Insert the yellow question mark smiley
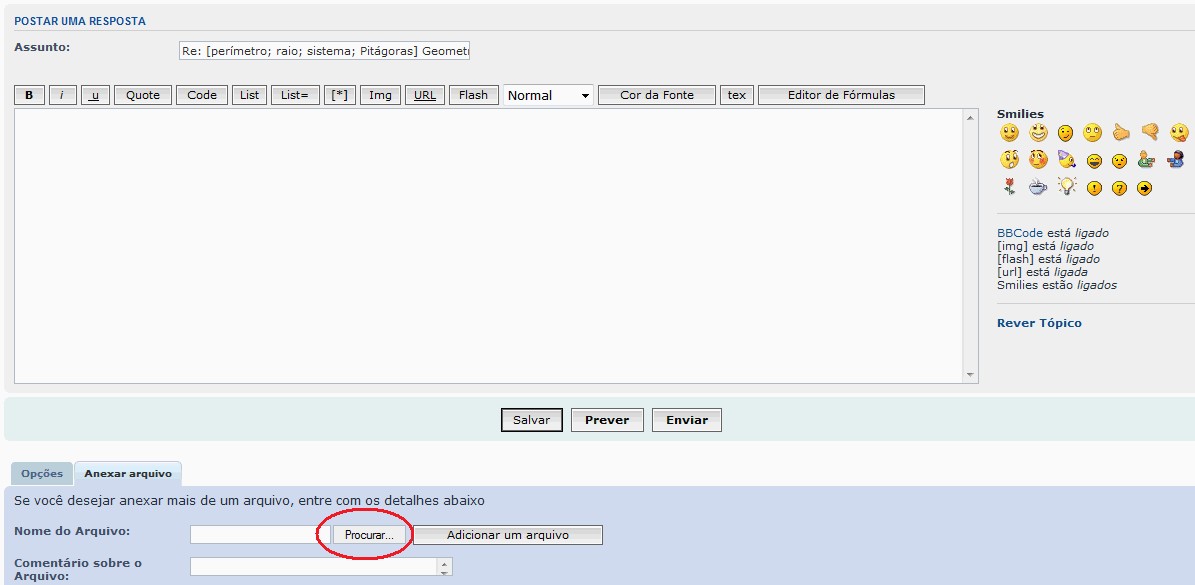Screen dimensions: 1195x585 click(1119, 188)
